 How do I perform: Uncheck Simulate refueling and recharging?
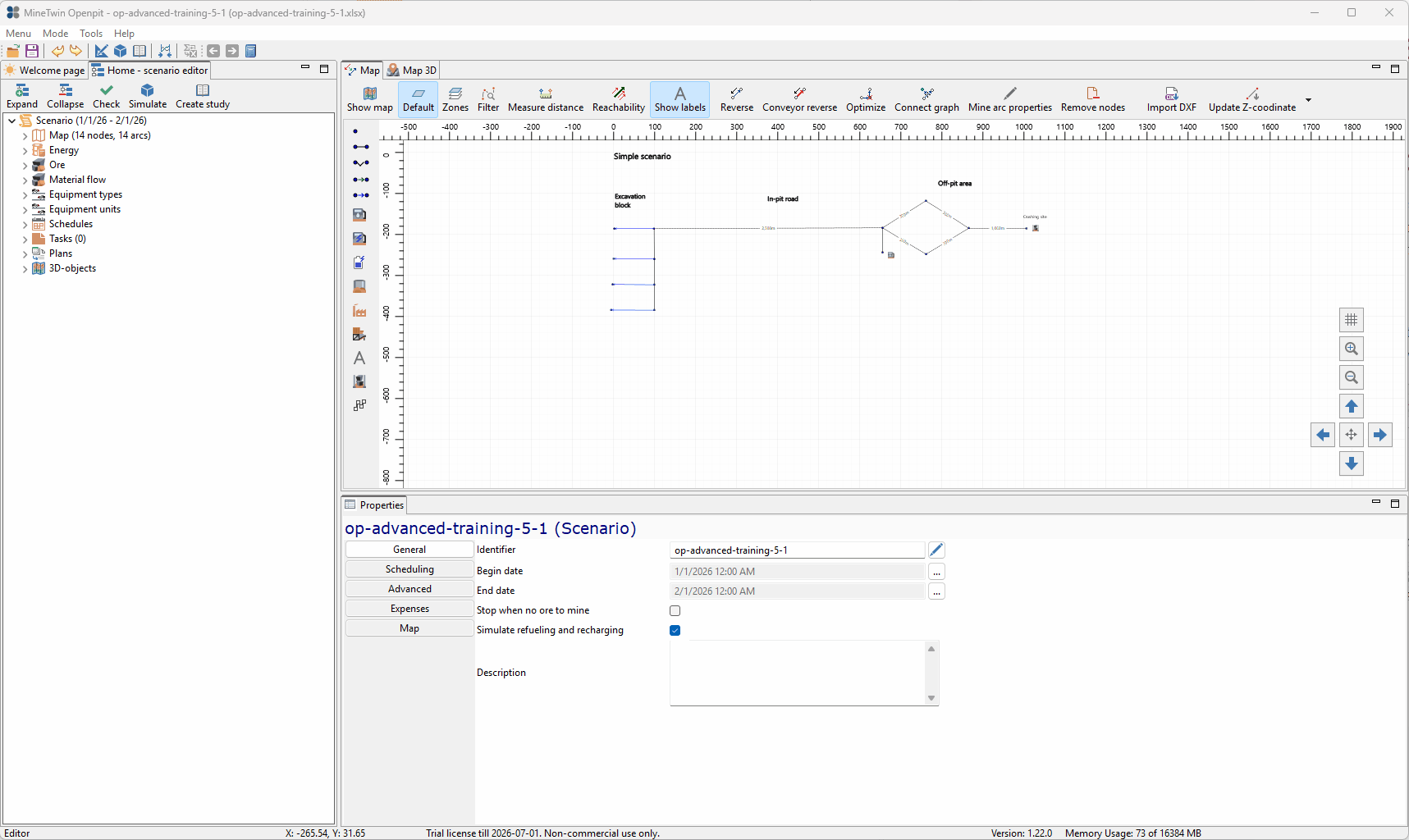tap(675, 630)
